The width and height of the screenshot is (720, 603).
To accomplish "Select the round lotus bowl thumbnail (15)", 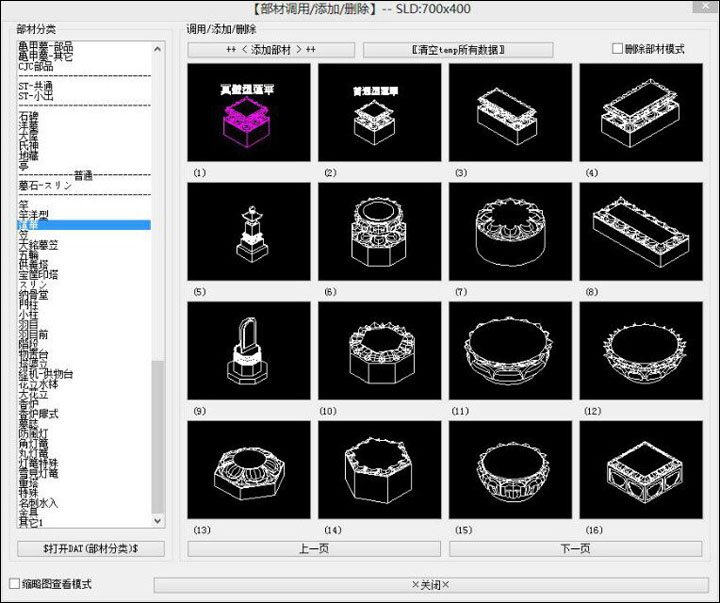I will pyautogui.click(x=510, y=470).
